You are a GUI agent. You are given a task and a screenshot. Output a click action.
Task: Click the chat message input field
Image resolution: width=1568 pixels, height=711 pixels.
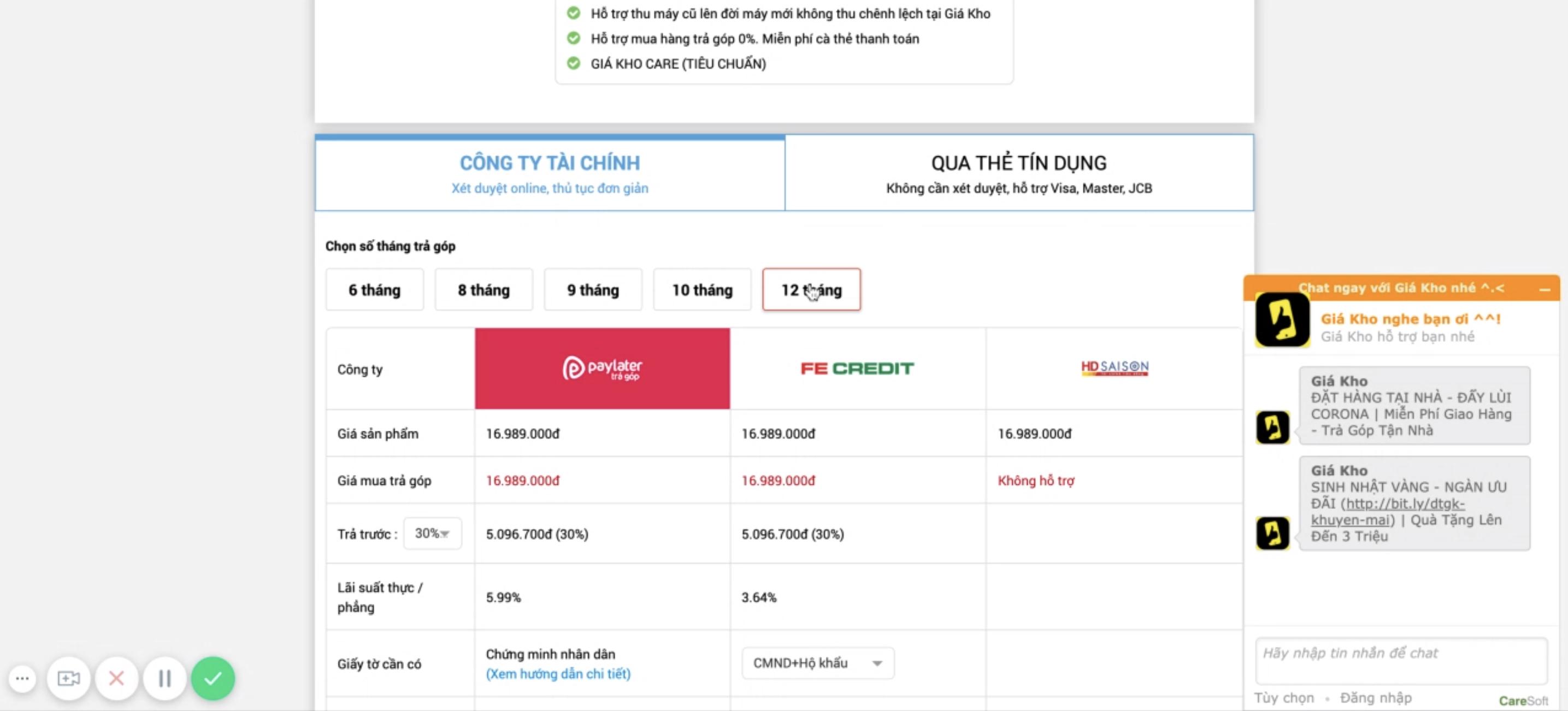click(1401, 661)
